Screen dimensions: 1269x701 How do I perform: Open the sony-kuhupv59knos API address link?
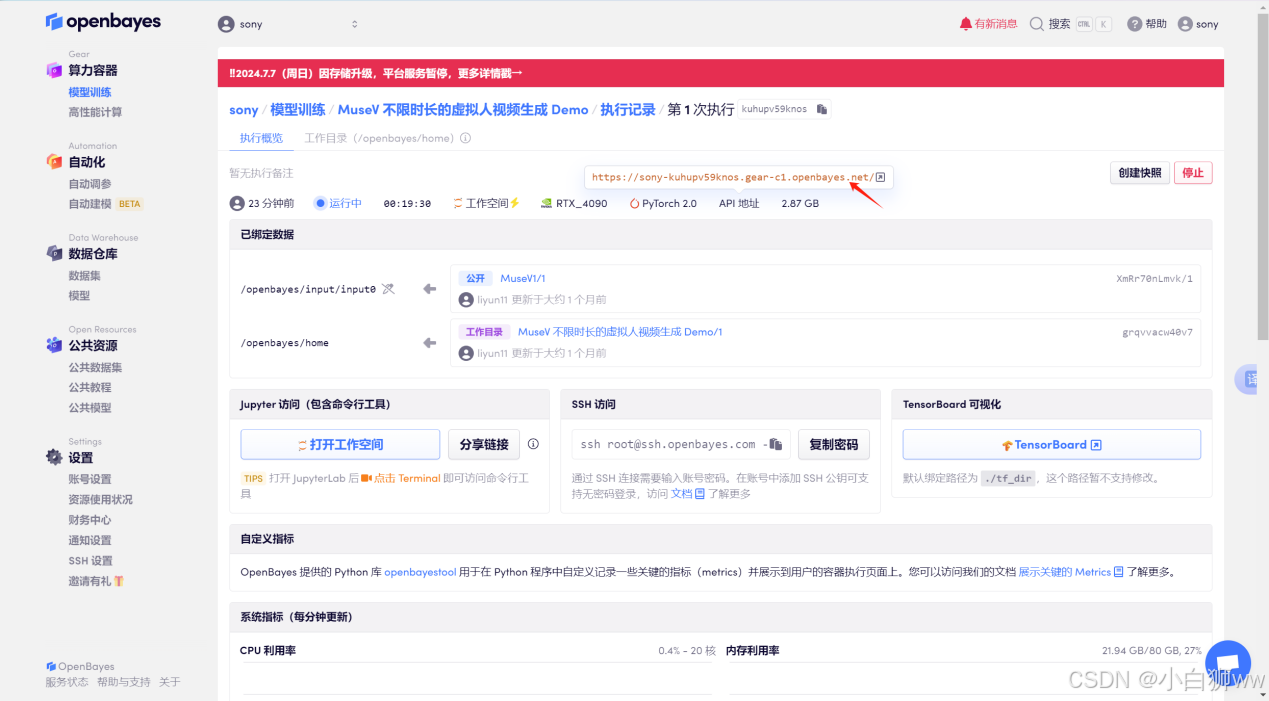738,177
